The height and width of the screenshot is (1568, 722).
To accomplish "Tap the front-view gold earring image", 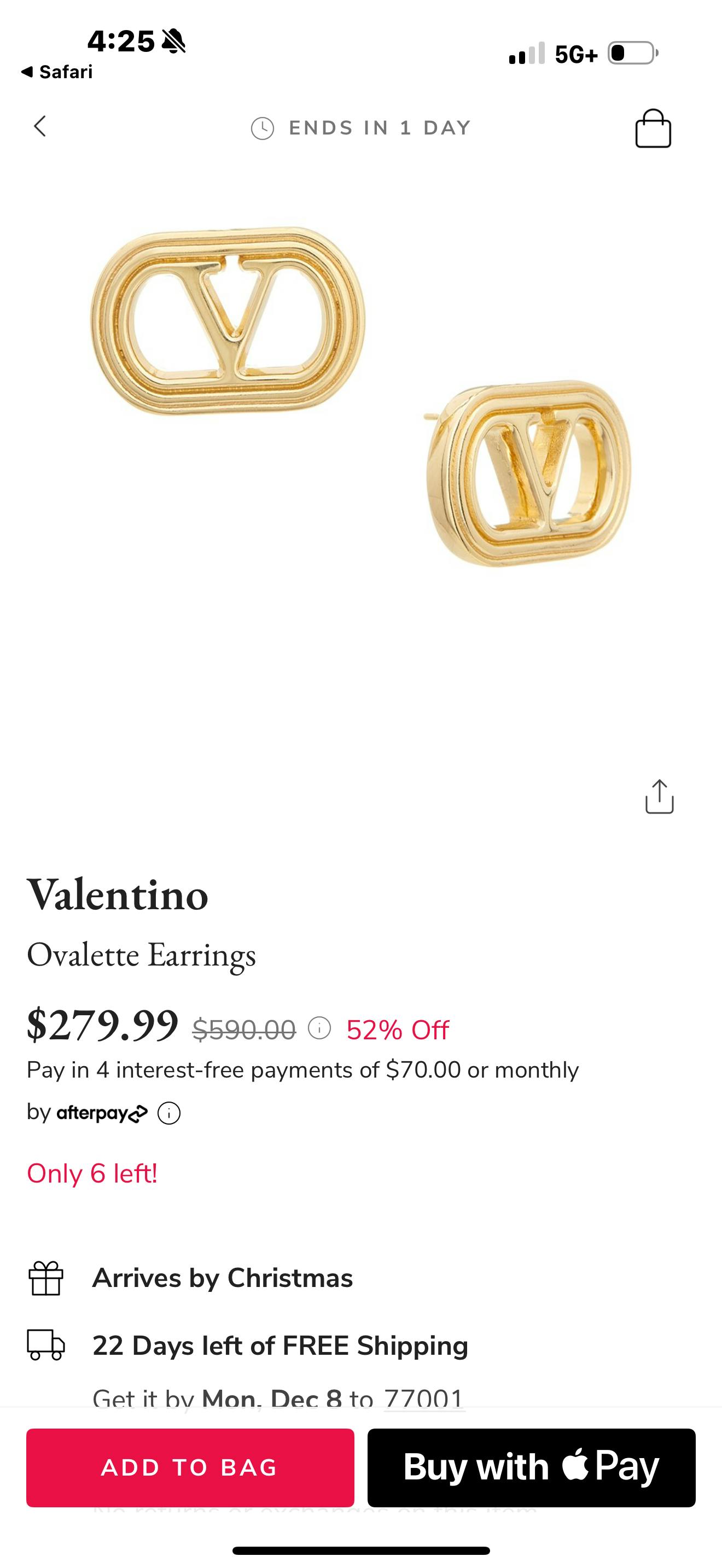I will point(228,321).
